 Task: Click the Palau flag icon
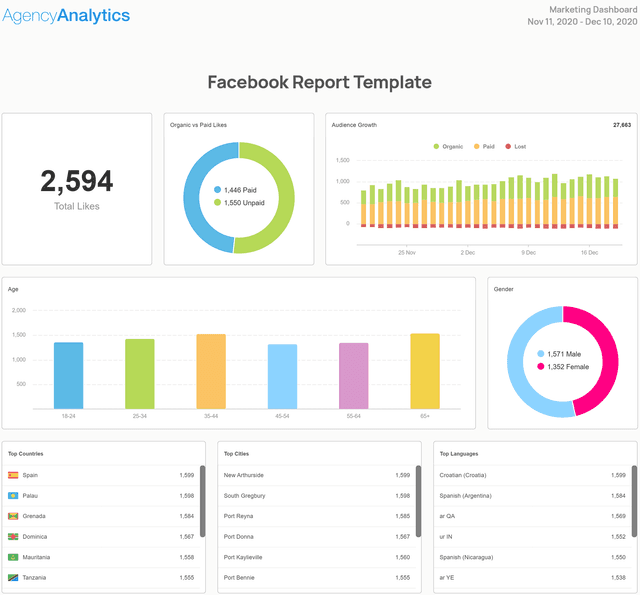click(13, 496)
